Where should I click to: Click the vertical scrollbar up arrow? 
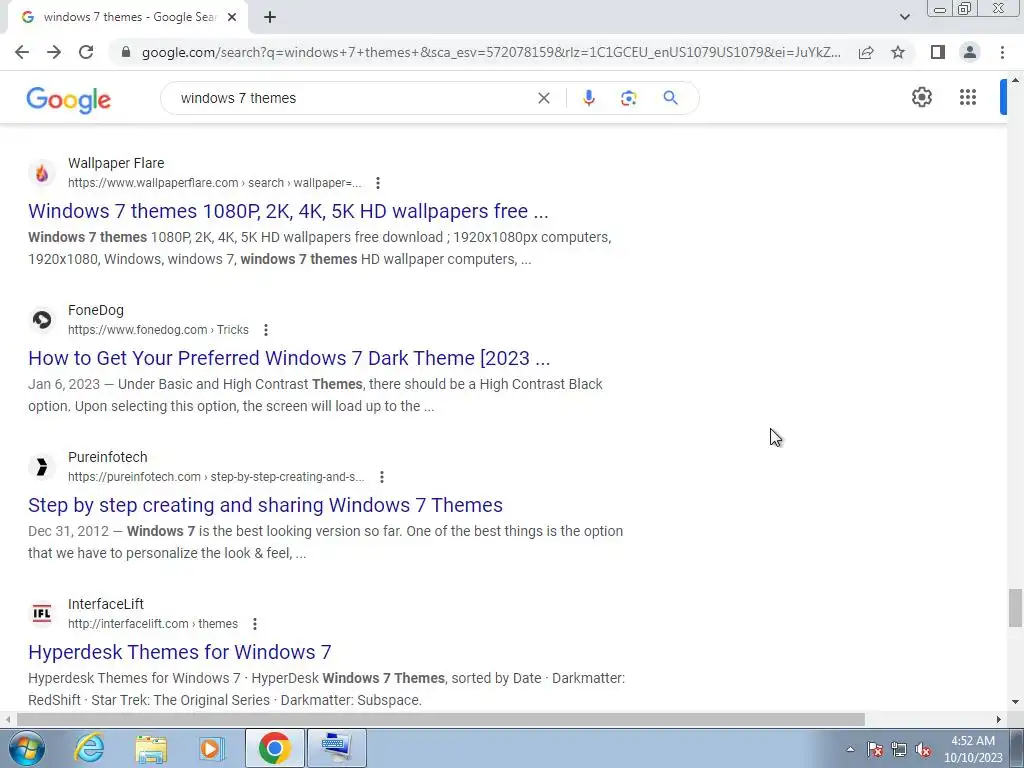1015,80
